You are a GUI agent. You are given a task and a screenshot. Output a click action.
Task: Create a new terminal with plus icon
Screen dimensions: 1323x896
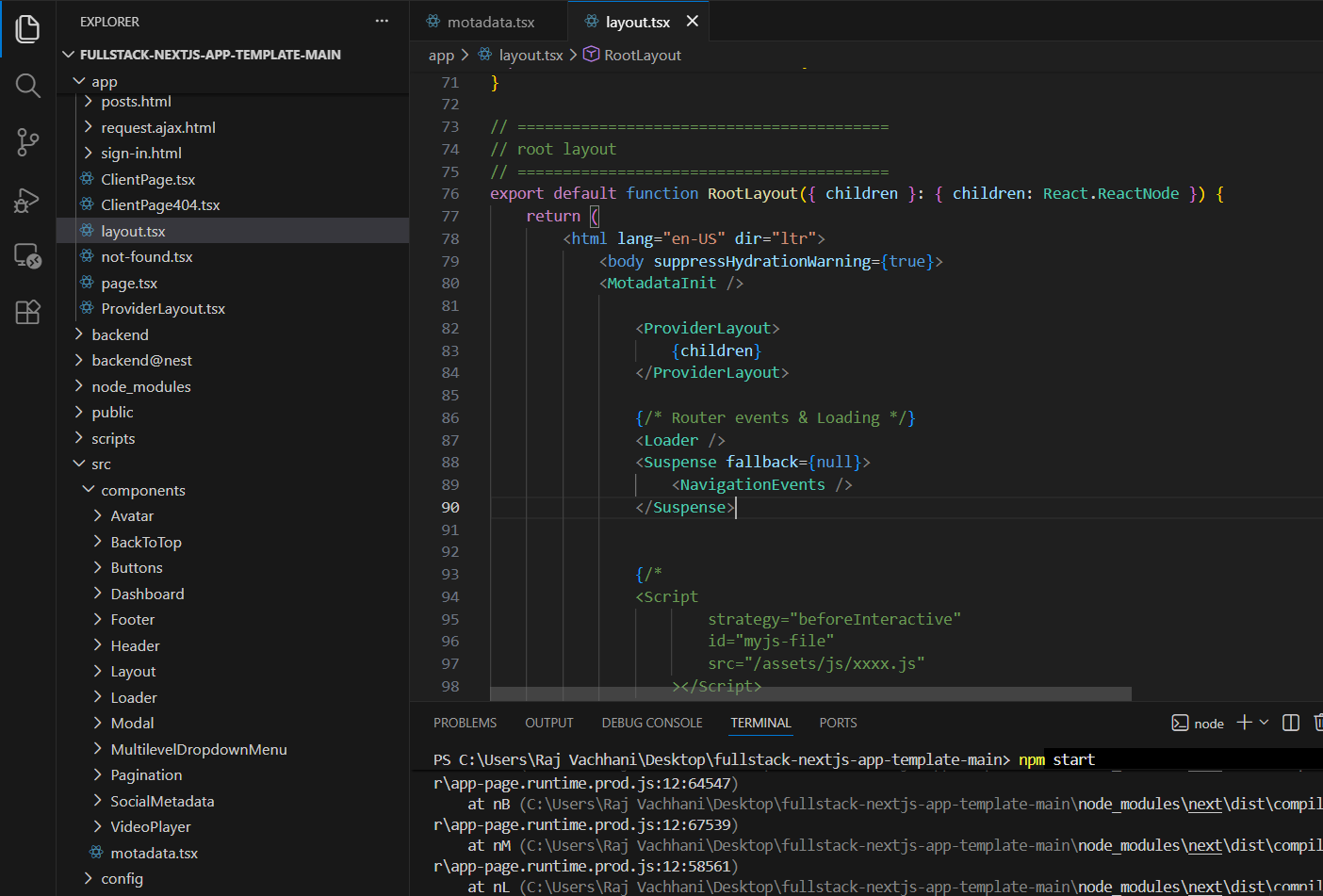[x=1244, y=722]
